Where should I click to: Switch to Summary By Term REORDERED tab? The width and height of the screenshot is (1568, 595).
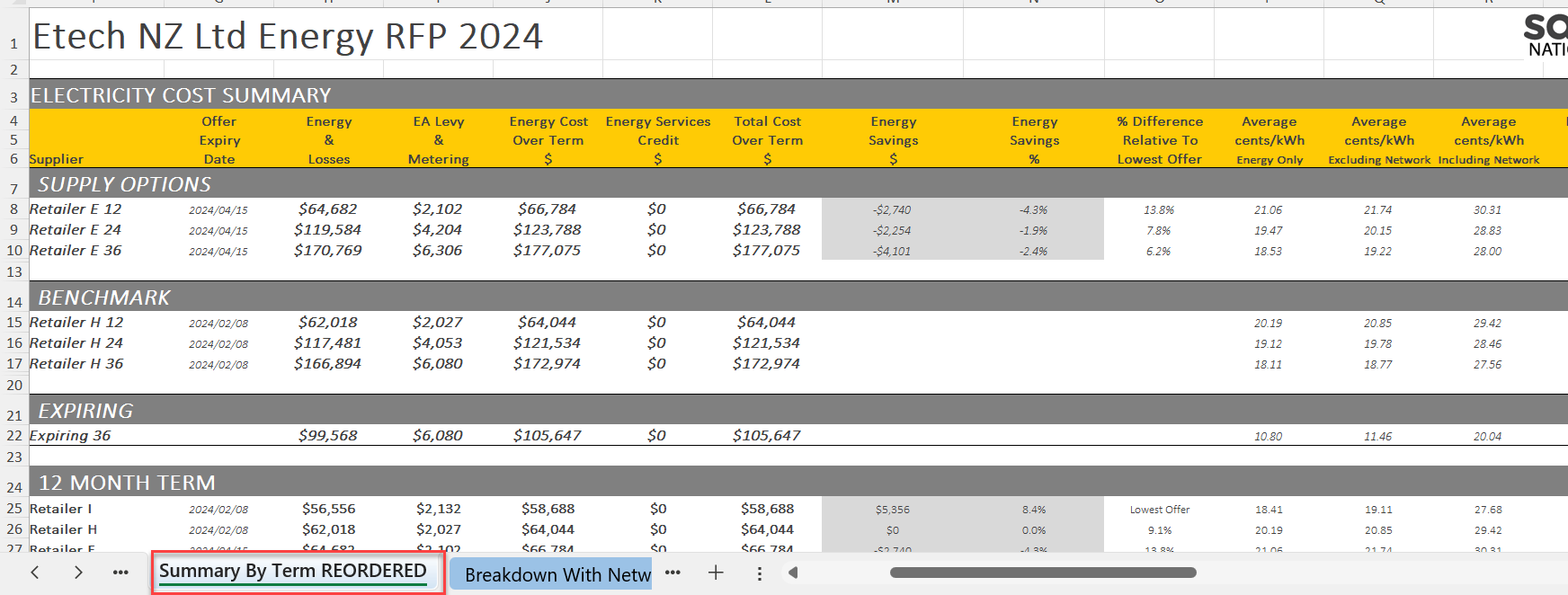(293, 572)
